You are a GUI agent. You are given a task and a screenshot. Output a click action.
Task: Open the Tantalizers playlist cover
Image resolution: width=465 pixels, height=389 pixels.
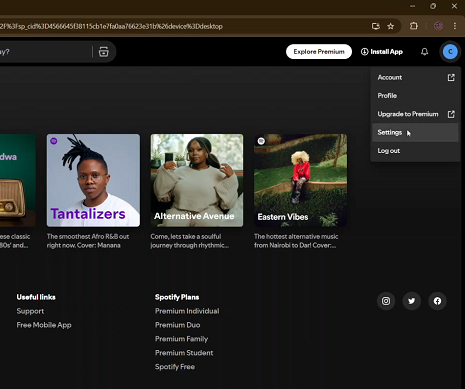coord(93,180)
